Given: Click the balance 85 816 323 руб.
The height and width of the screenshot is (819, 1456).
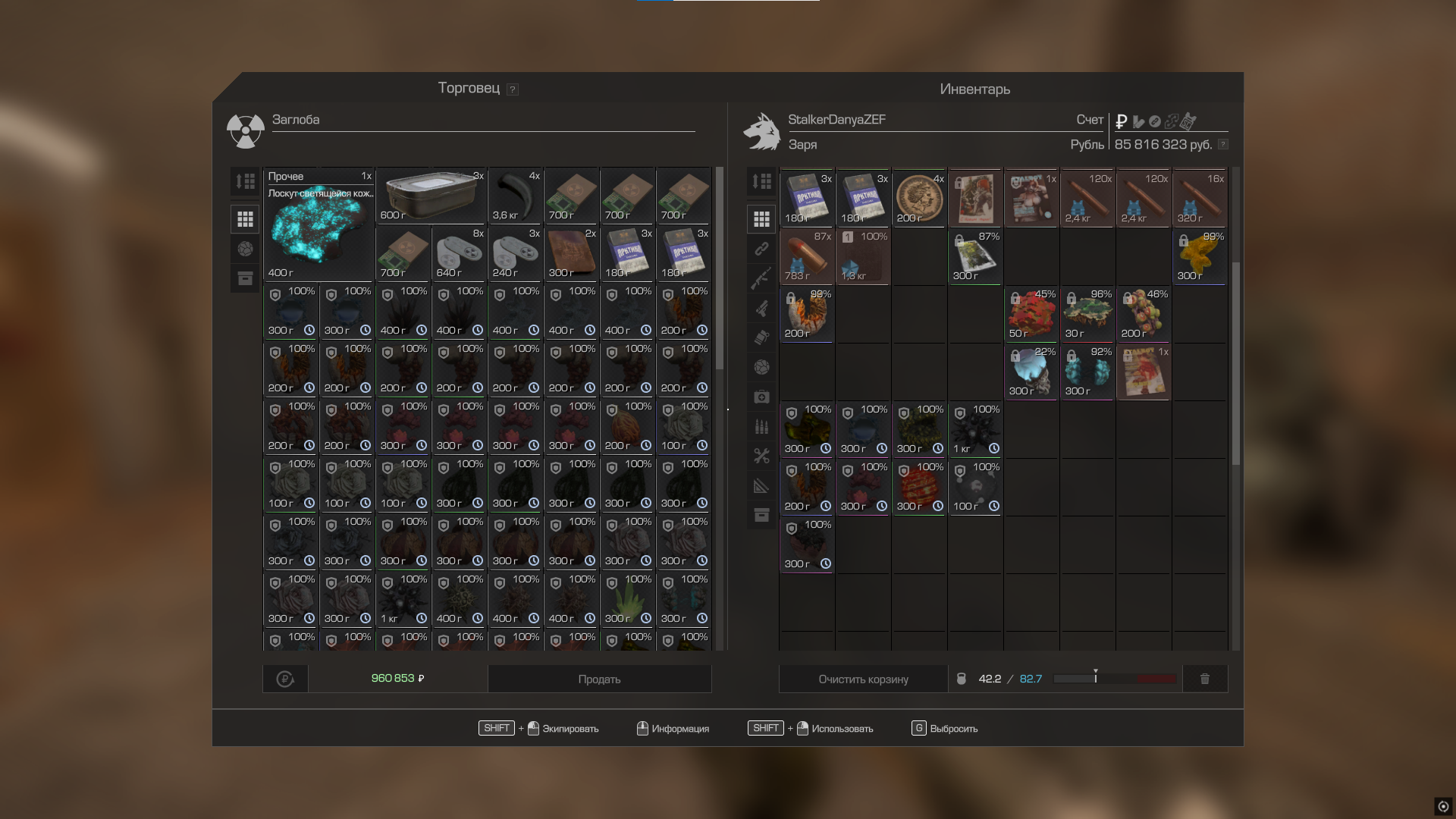Looking at the screenshot, I should coord(1163,144).
